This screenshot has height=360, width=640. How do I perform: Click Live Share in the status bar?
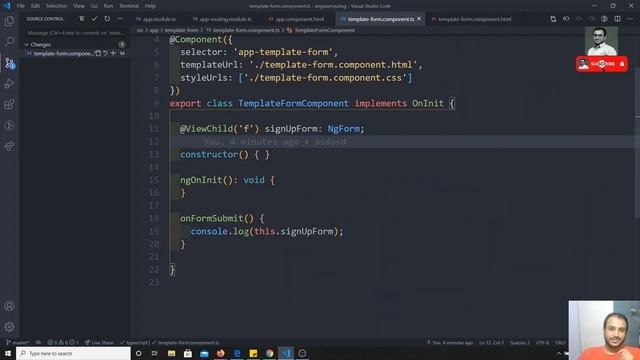pos(99,342)
